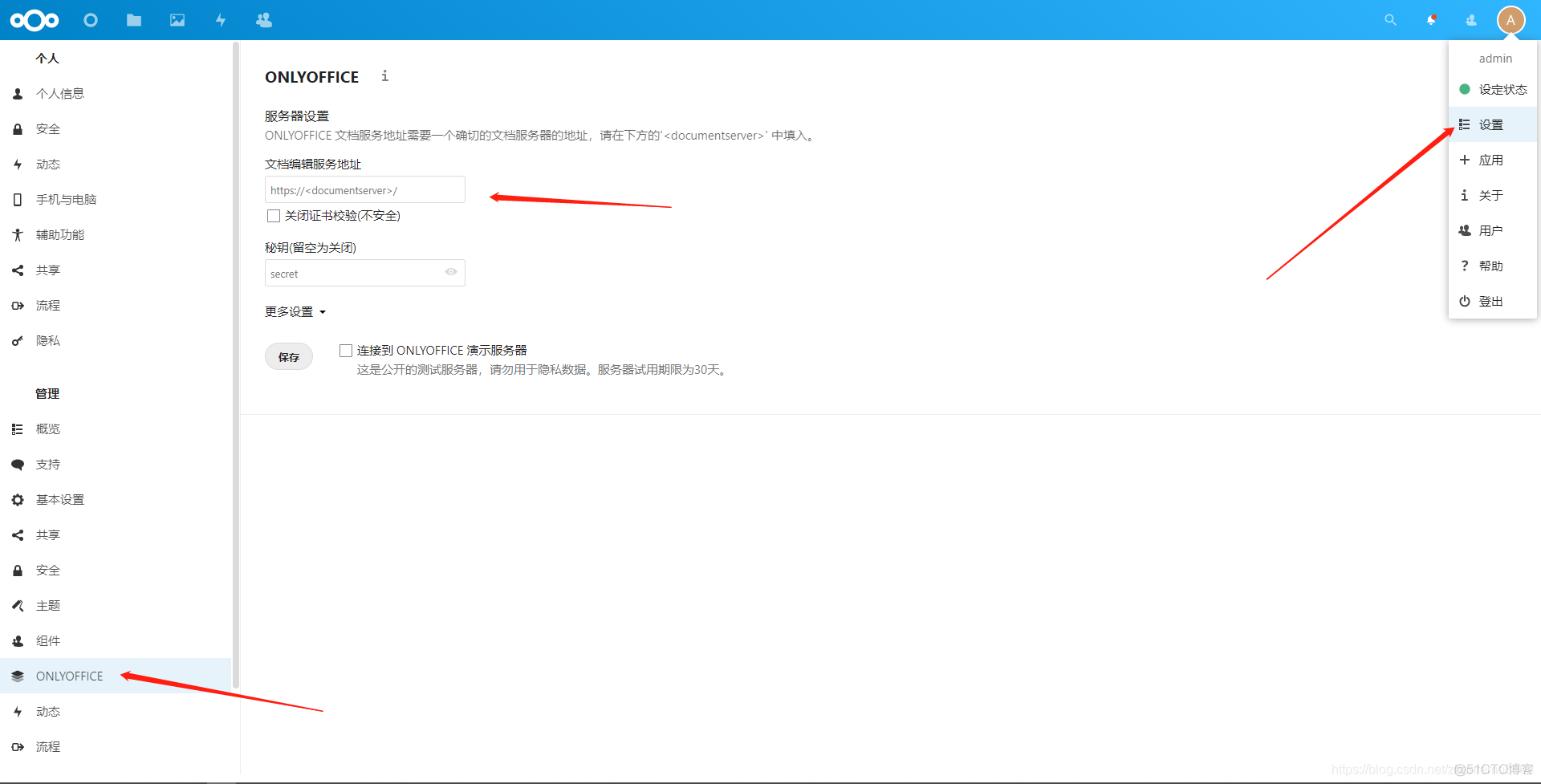Check 关闭证书校验(不安全) checkbox
This screenshot has width=1541, height=784.
coord(274,216)
